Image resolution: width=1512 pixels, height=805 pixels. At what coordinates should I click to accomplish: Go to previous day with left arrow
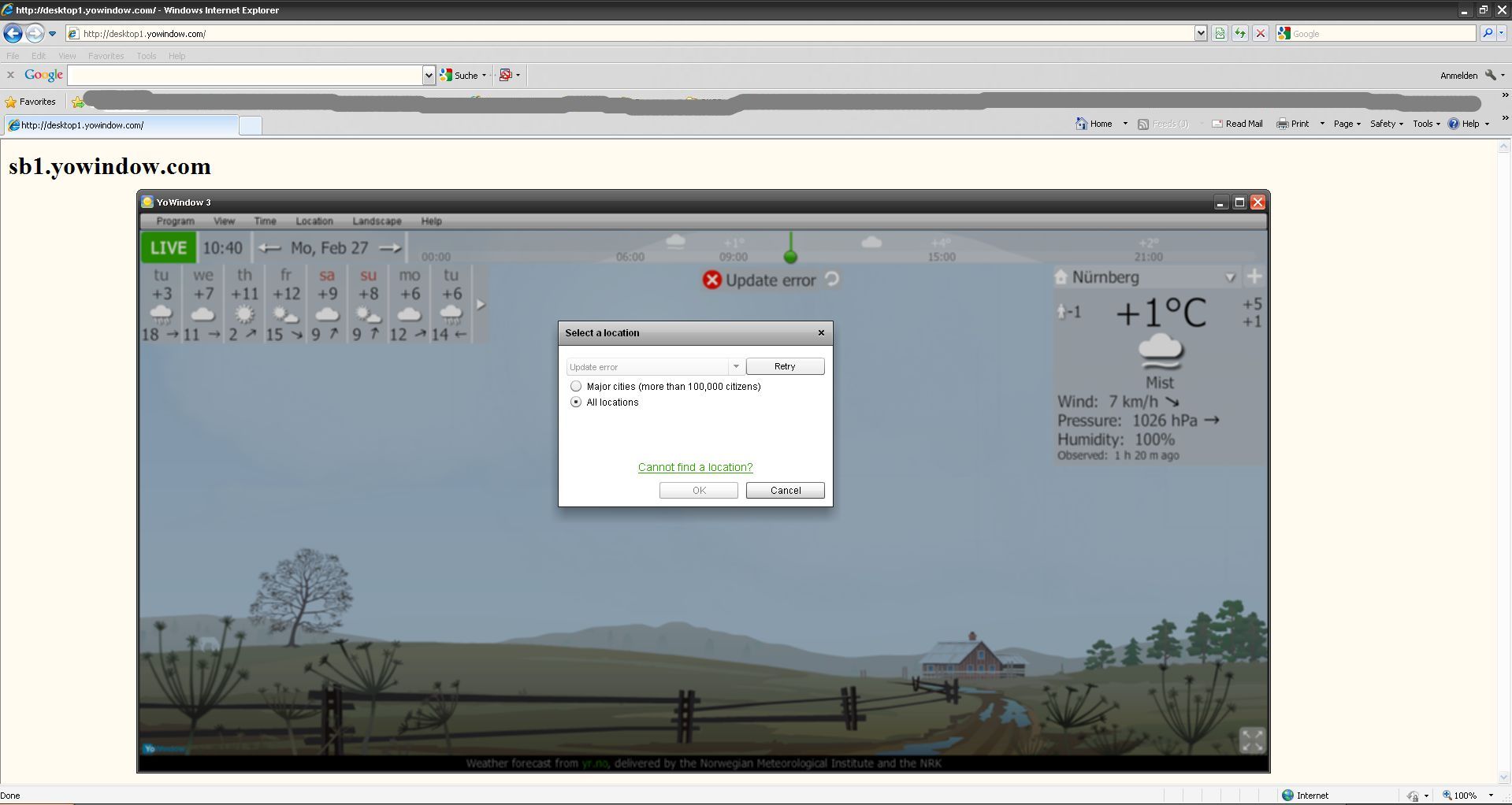point(269,248)
